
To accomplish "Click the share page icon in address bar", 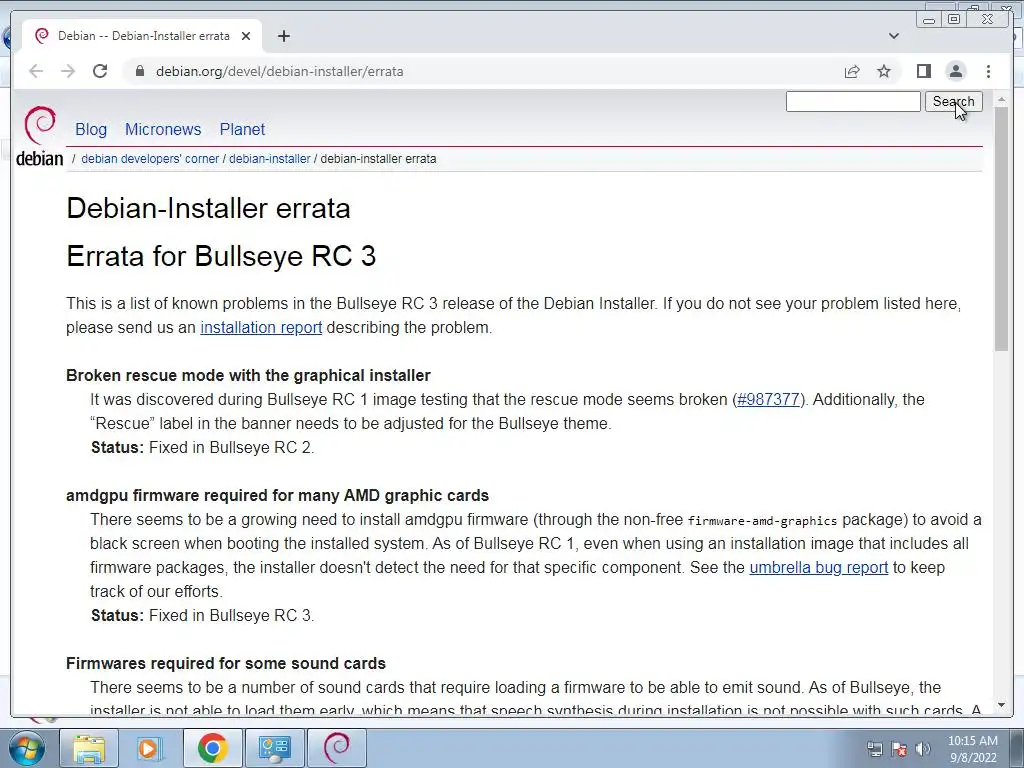I will tap(852, 71).
